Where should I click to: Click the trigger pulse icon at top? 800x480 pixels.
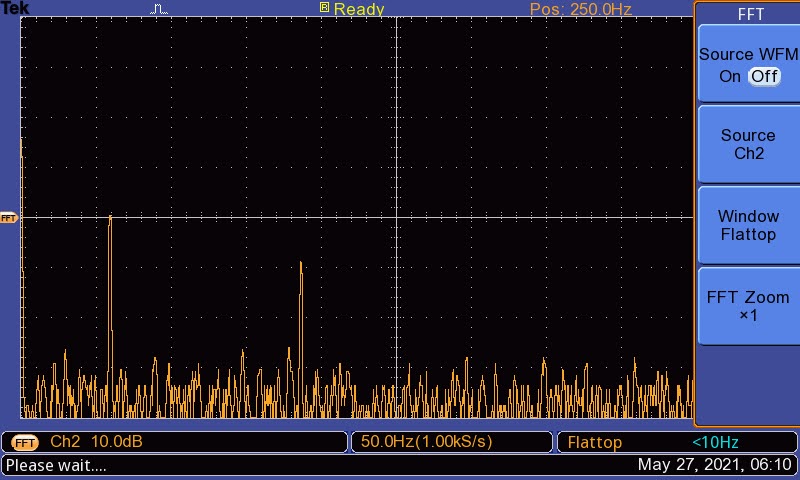[x=160, y=9]
